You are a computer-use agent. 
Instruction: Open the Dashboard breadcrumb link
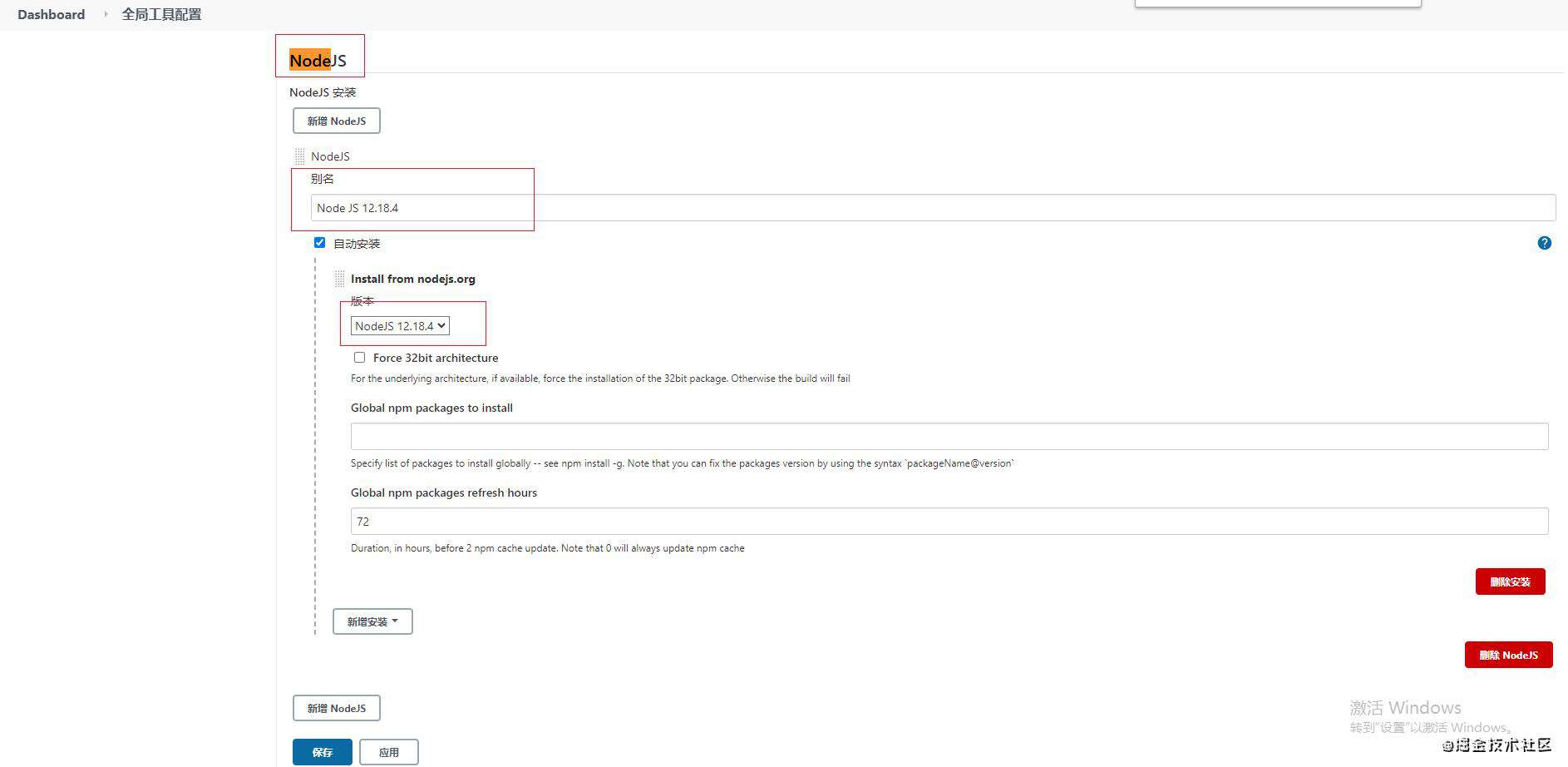tap(51, 14)
